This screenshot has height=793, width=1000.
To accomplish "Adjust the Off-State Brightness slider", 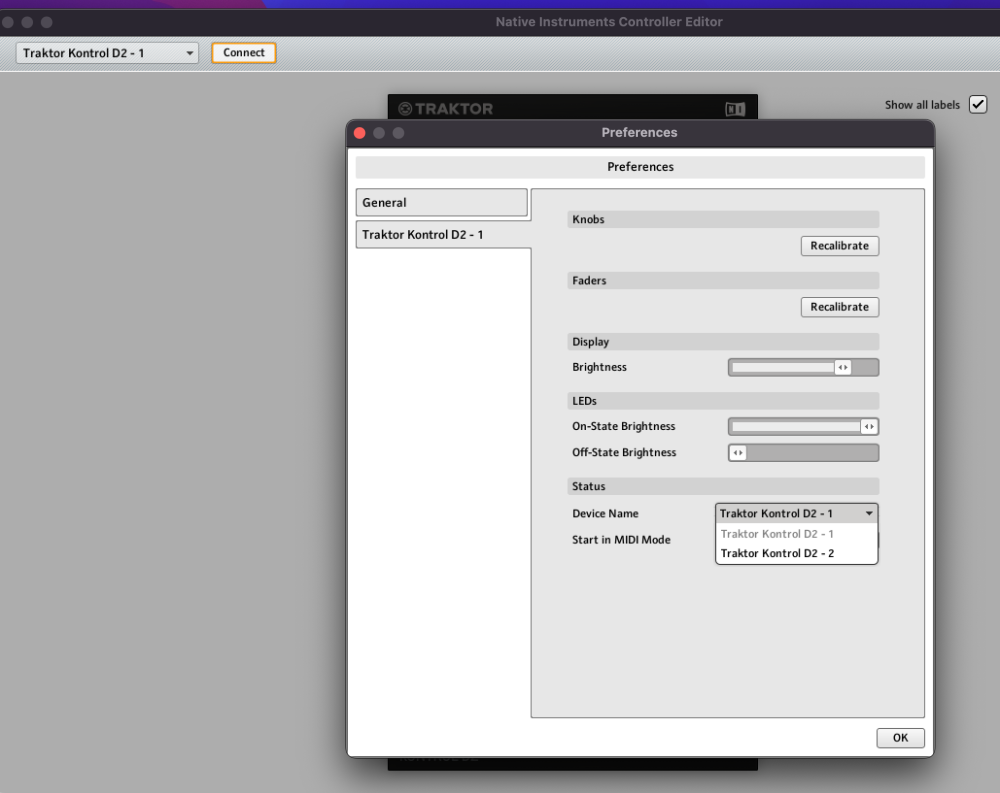I will [803, 453].
